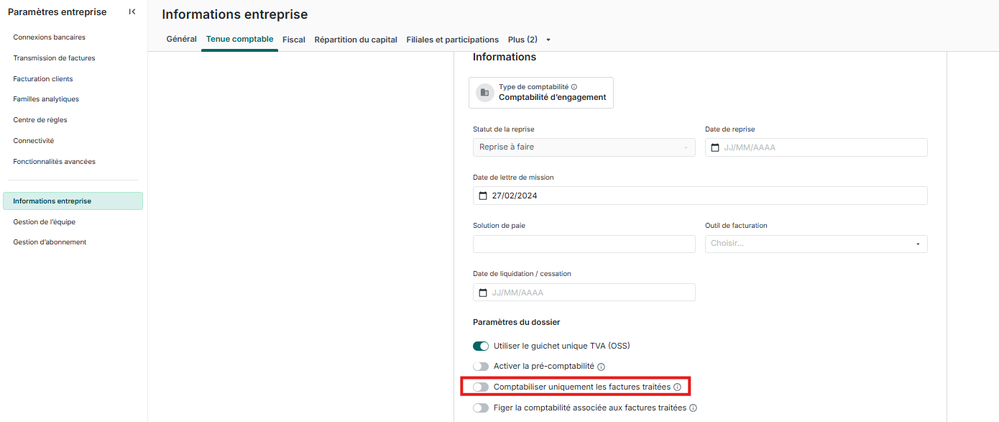Go to Connexions bancaires settings
The height and width of the screenshot is (422, 999).
[49, 37]
